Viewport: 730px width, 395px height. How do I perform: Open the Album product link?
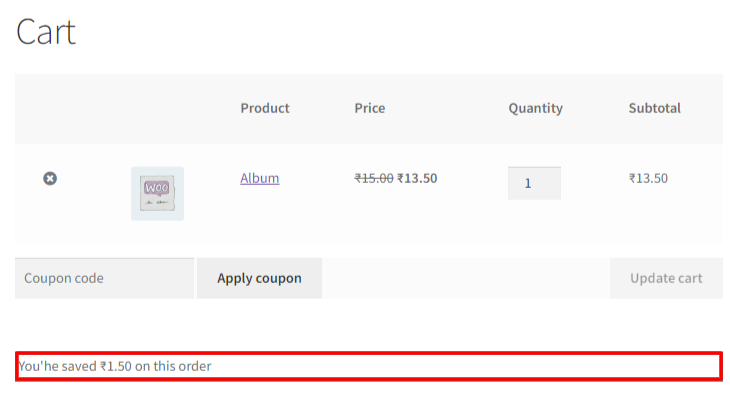coord(260,178)
